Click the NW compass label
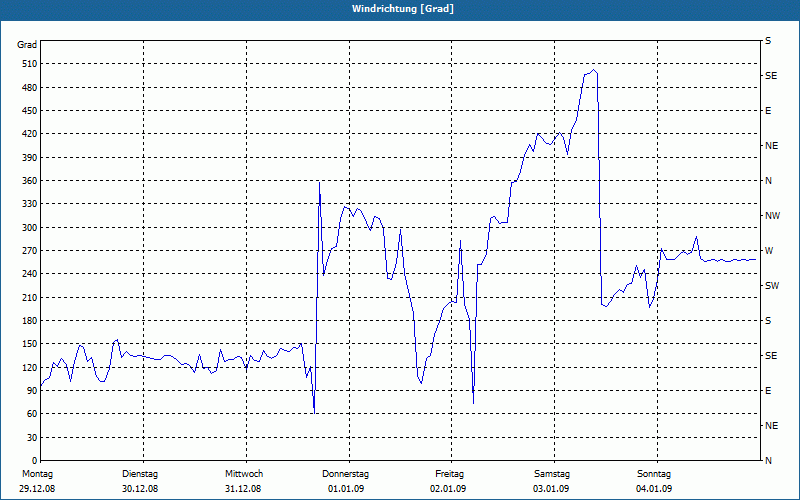The height and width of the screenshot is (500, 800). click(x=772, y=216)
